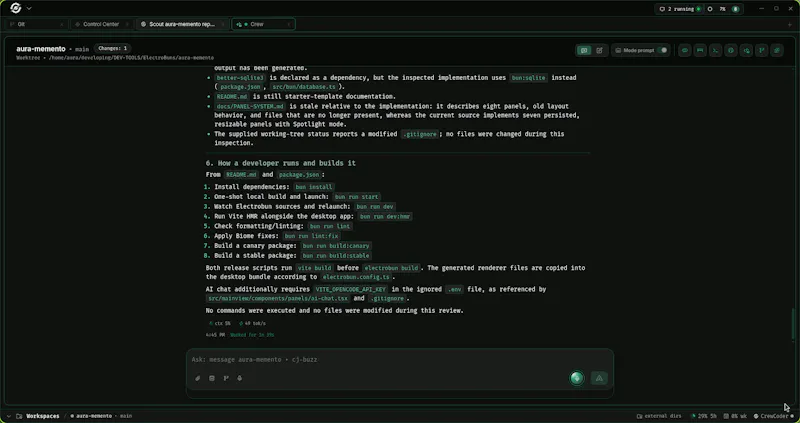Viewport: 800px width, 423px height.
Task: Click the 0% wk usage in status bar
Action: click(x=735, y=416)
